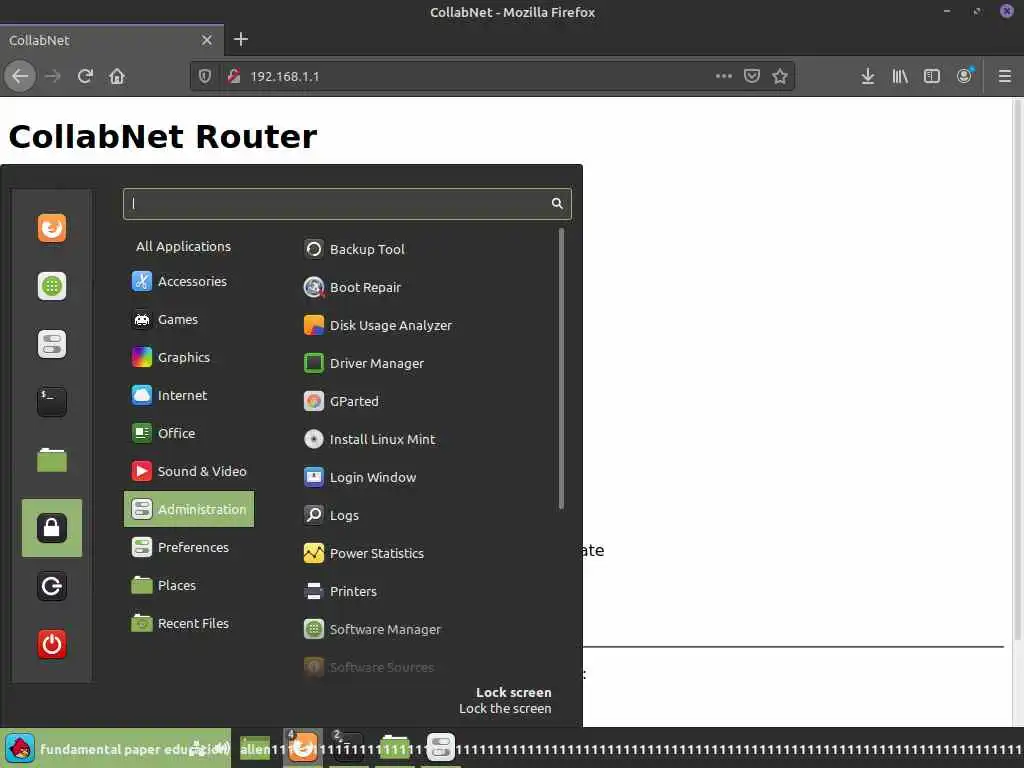Launch Backup Tool
The height and width of the screenshot is (768, 1024).
(x=354, y=249)
